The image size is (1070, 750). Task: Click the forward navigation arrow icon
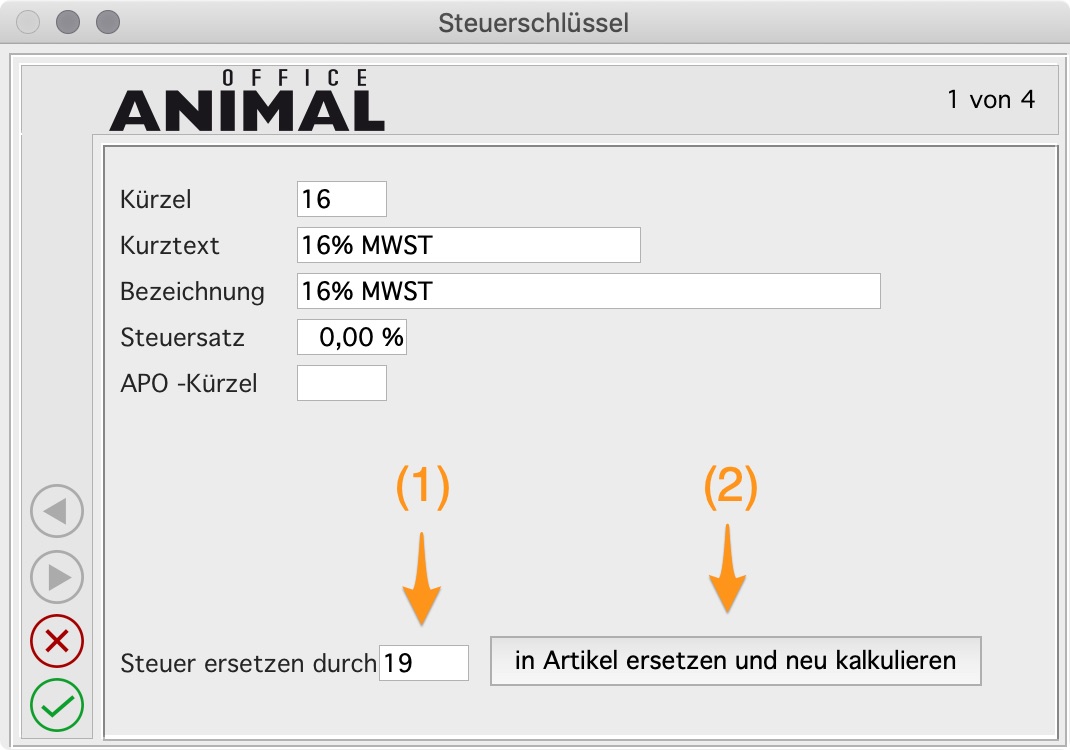pyautogui.click(x=56, y=577)
